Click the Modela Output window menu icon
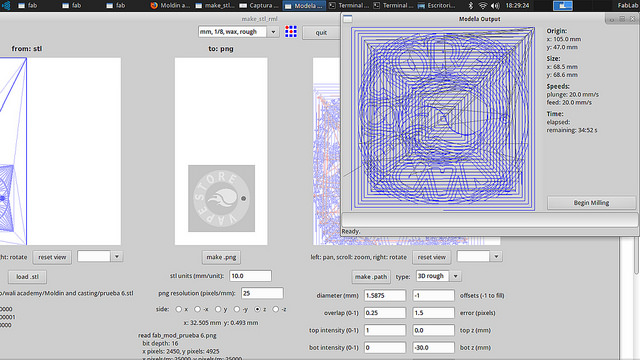 point(347,19)
